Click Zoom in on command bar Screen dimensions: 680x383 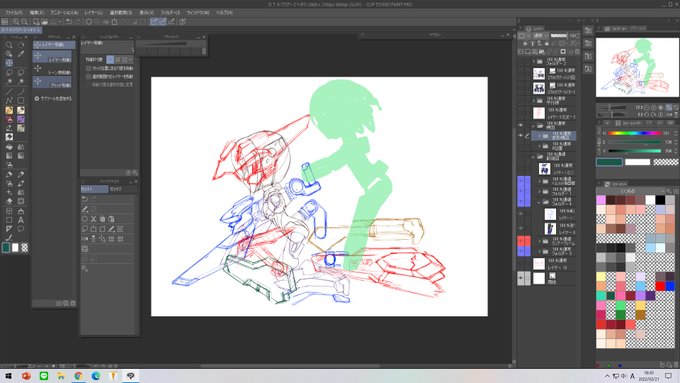[16, 22]
